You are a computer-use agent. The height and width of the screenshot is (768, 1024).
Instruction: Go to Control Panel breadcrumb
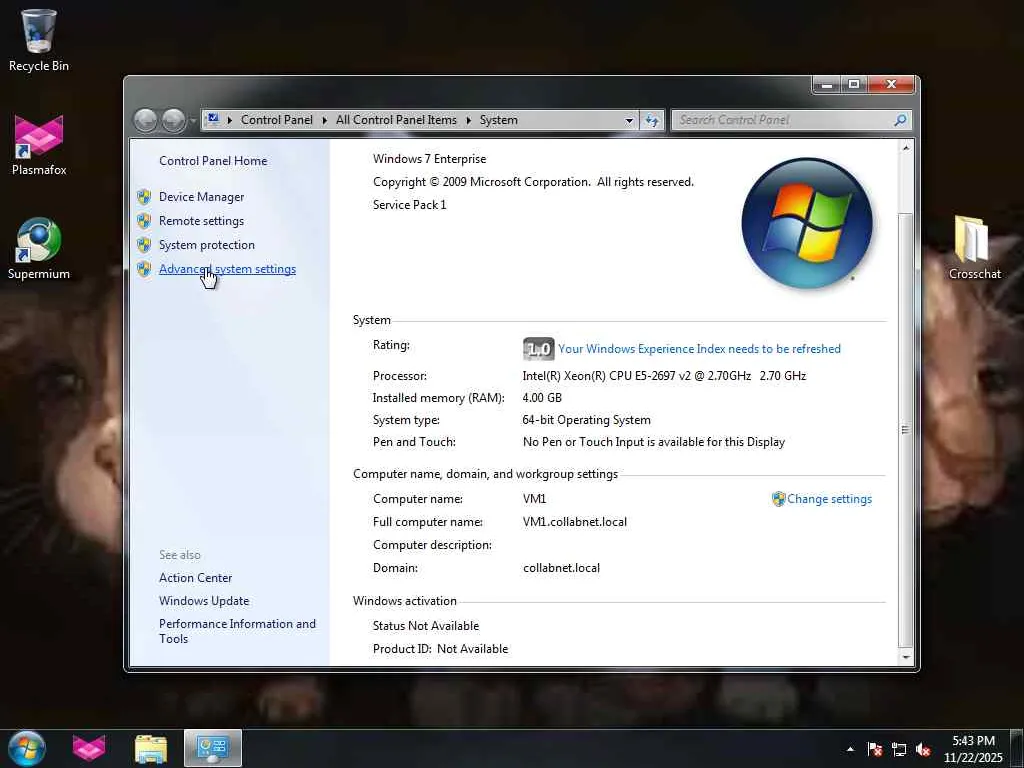(x=277, y=120)
